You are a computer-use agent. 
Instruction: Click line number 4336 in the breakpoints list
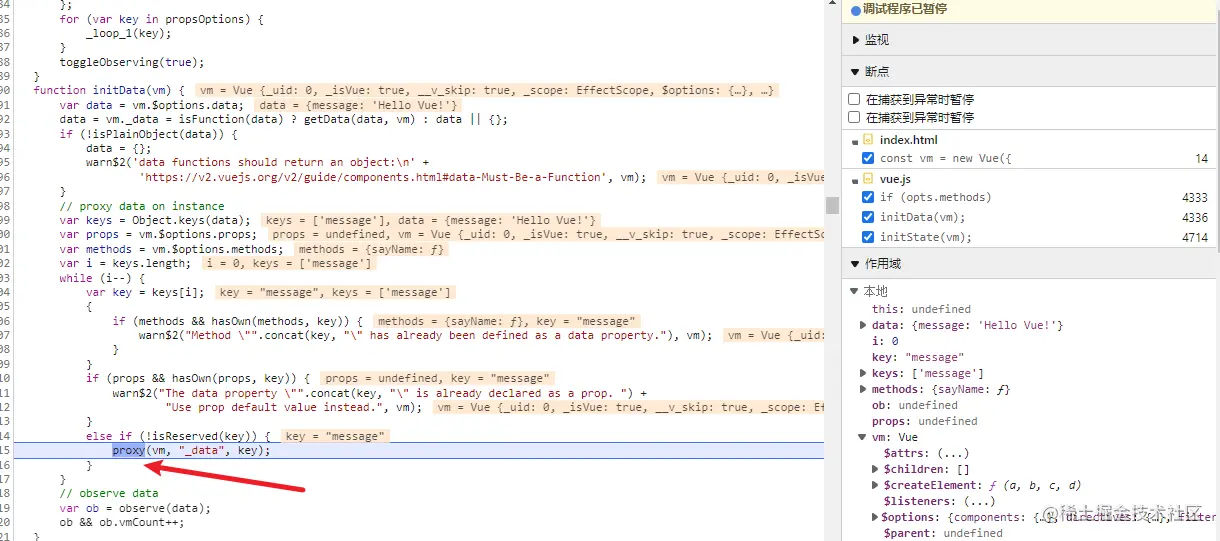click(x=1194, y=218)
